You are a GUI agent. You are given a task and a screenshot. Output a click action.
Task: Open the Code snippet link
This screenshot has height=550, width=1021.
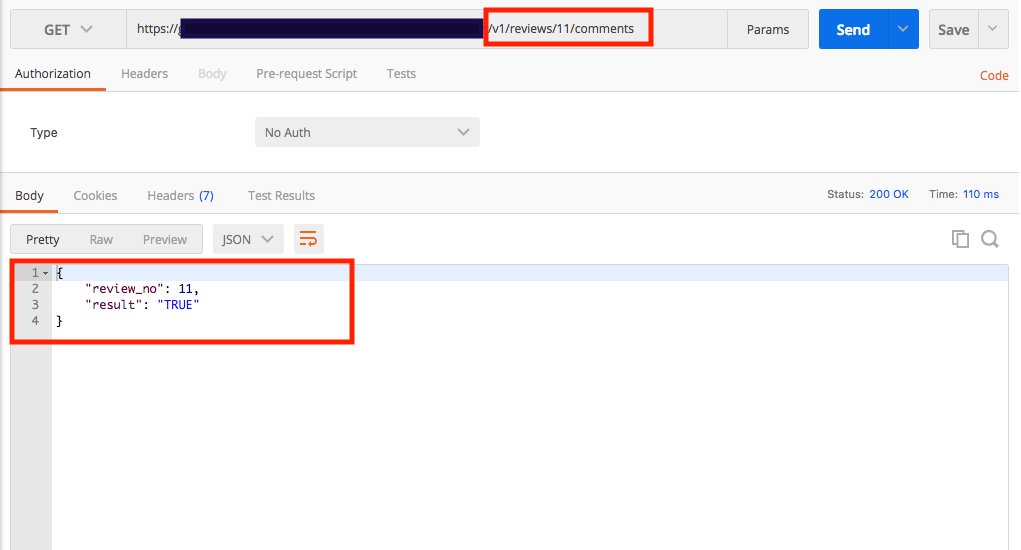pyautogui.click(x=994, y=75)
